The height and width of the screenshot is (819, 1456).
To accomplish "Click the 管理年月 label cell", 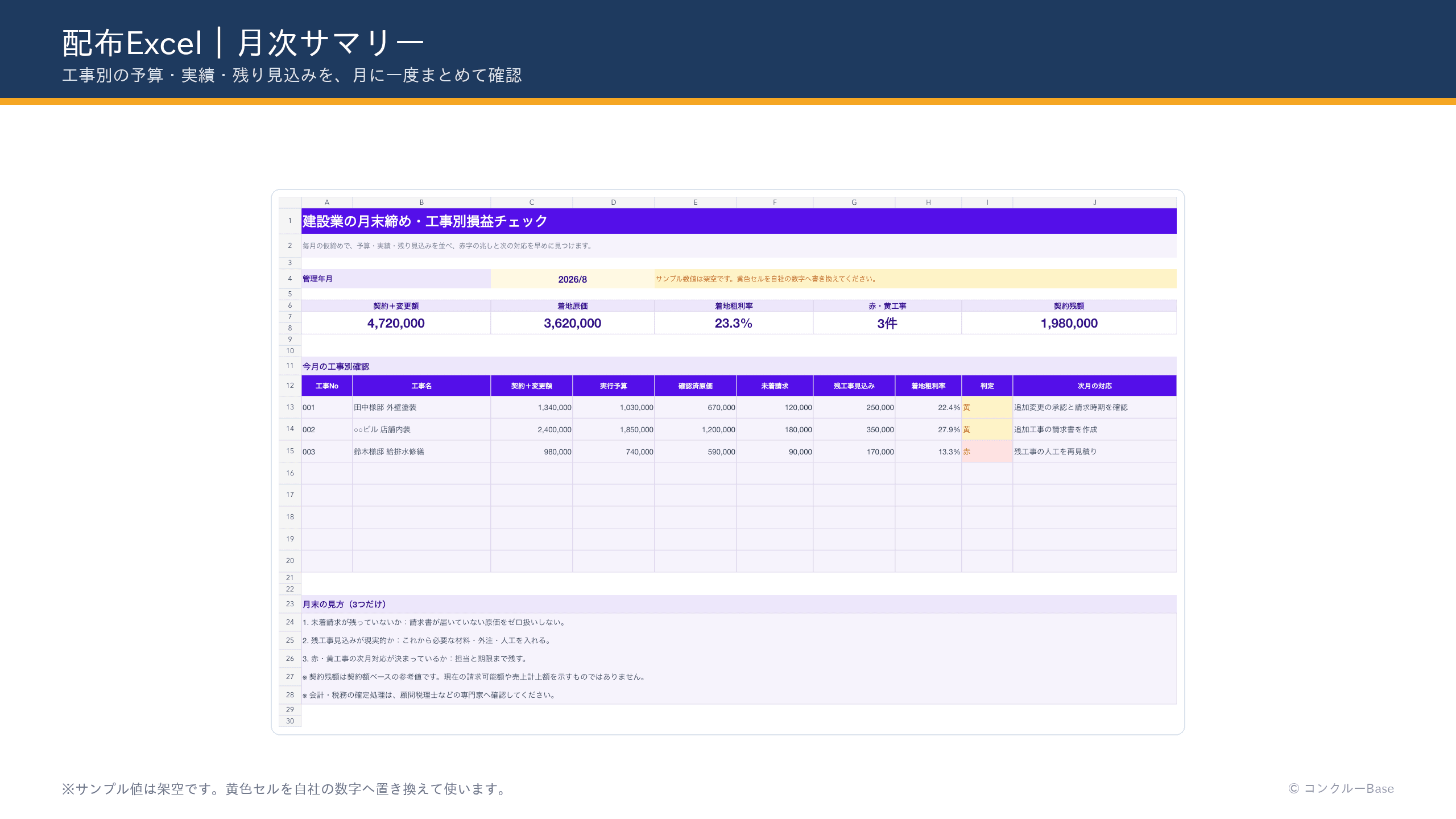I will click(x=396, y=279).
